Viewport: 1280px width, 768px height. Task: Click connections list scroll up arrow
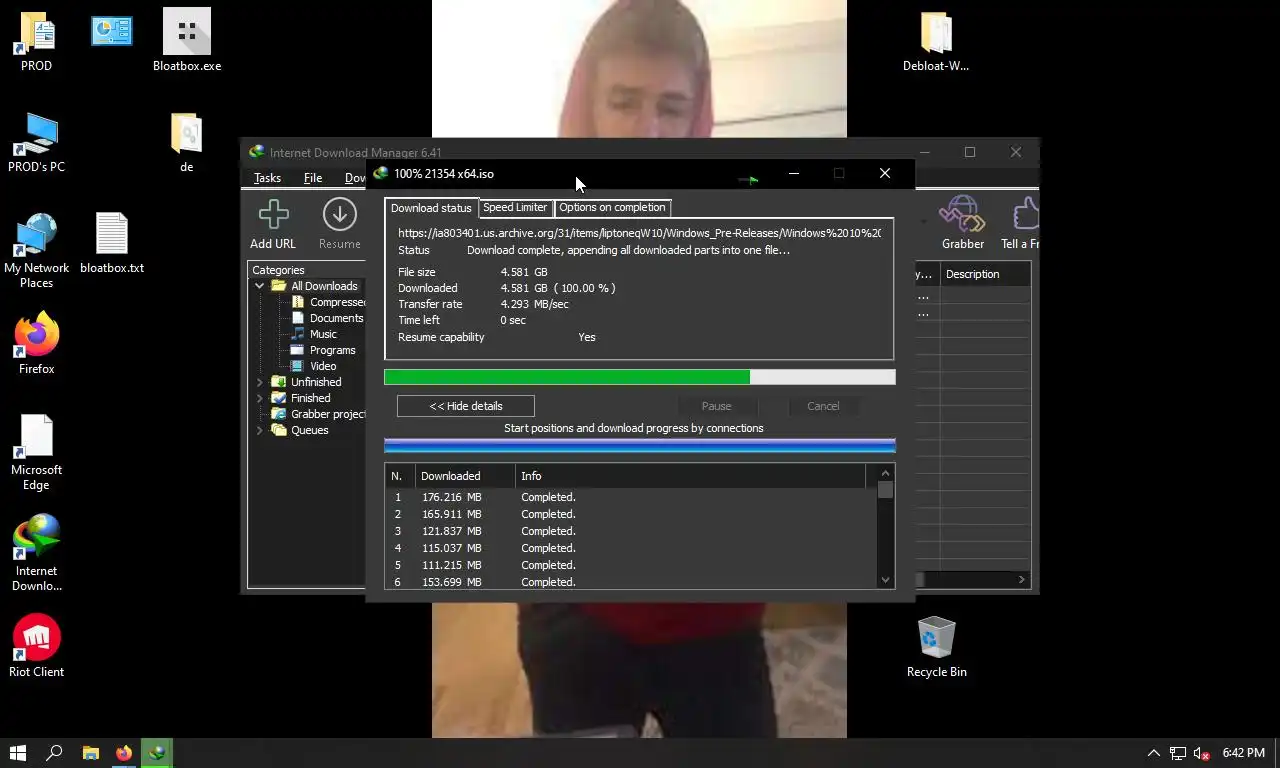coord(885,474)
